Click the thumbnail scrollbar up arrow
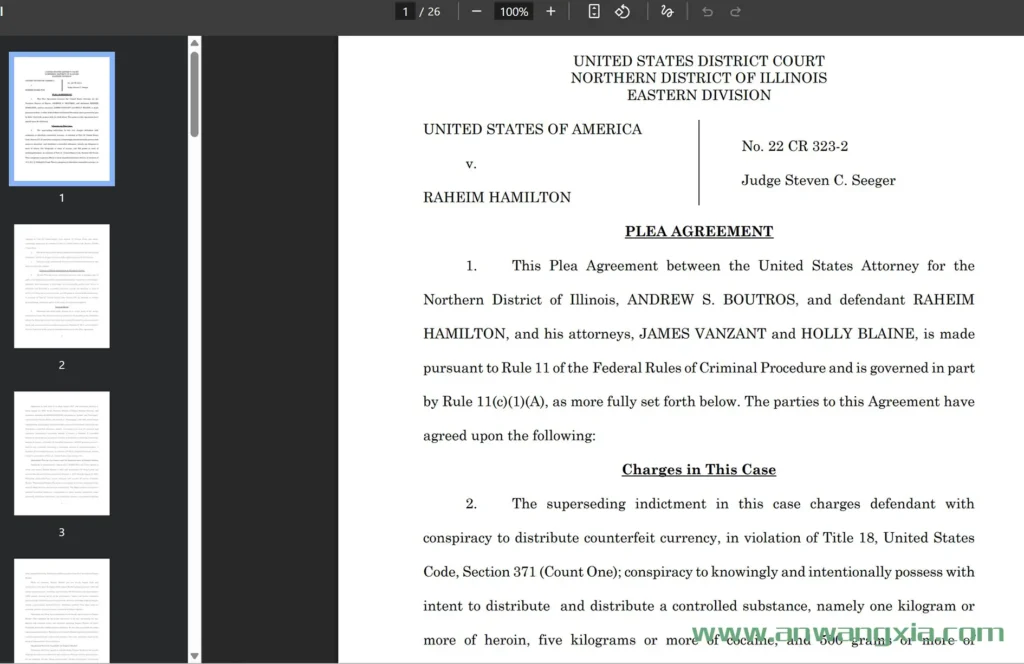 point(194,43)
